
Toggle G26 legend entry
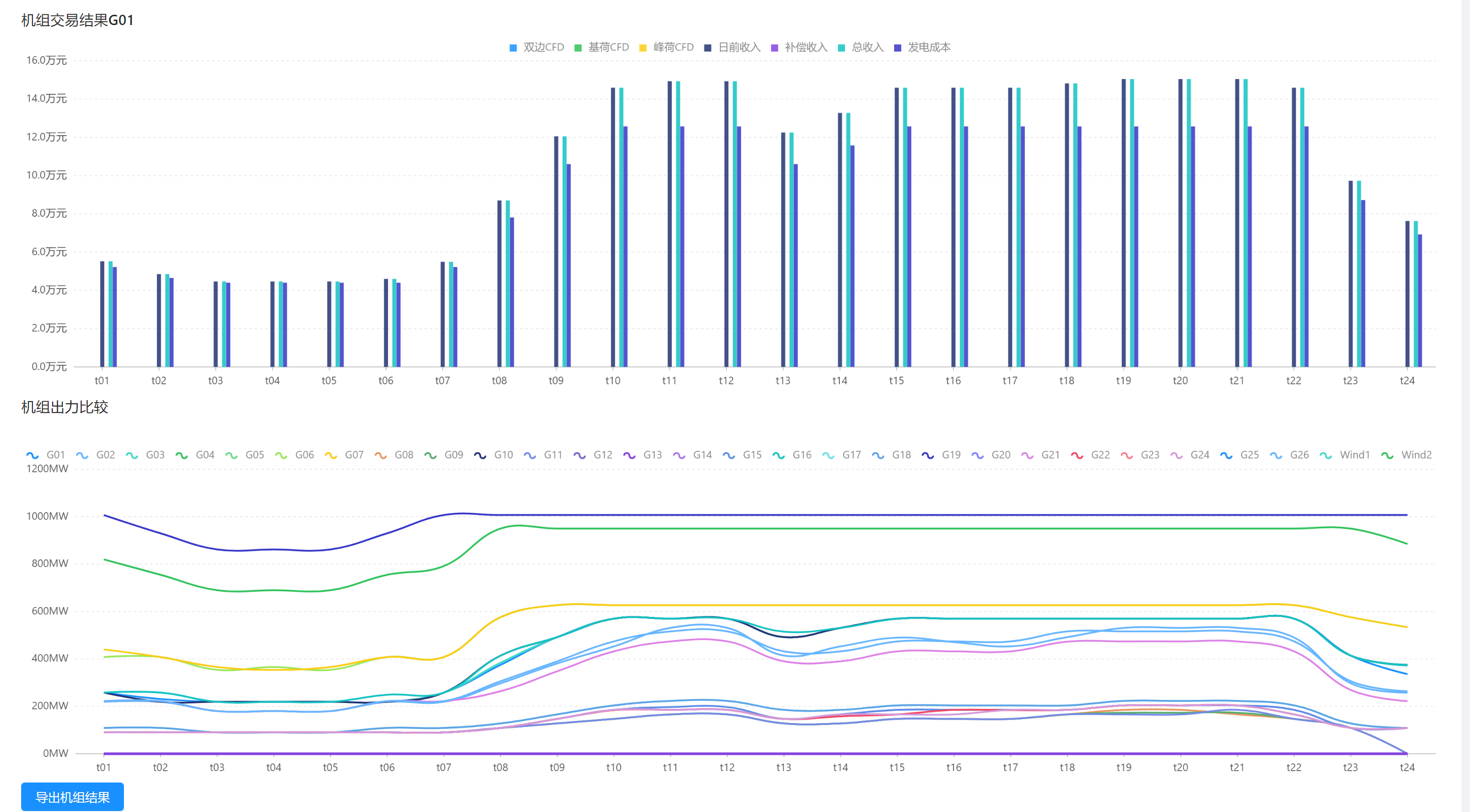pyautogui.click(x=1289, y=455)
